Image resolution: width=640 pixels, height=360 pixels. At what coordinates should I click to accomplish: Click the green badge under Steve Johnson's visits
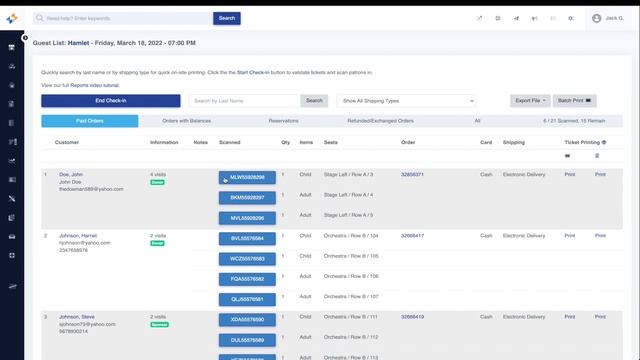(x=160, y=325)
